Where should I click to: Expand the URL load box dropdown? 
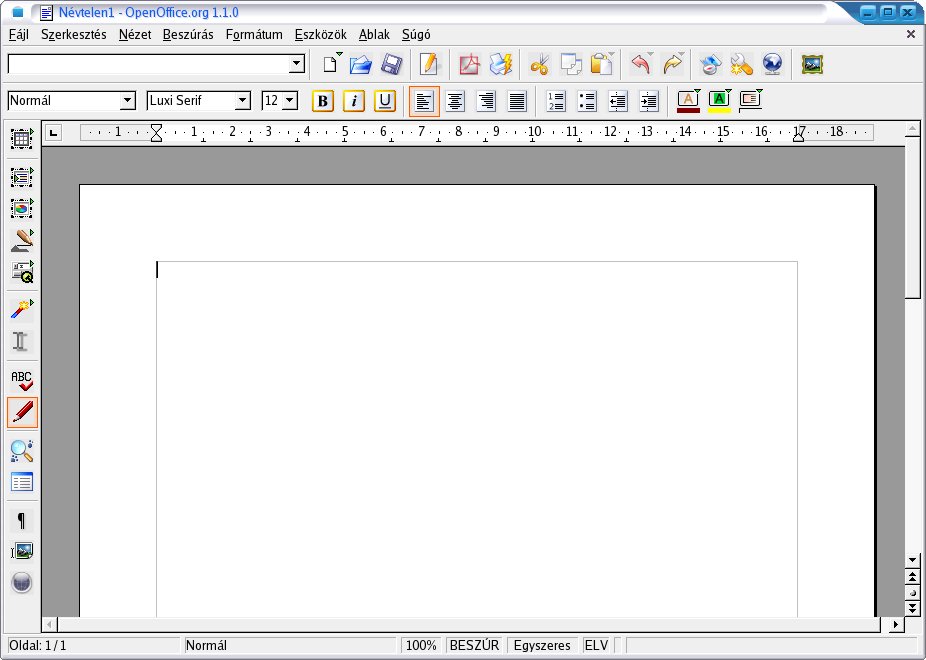[296, 64]
